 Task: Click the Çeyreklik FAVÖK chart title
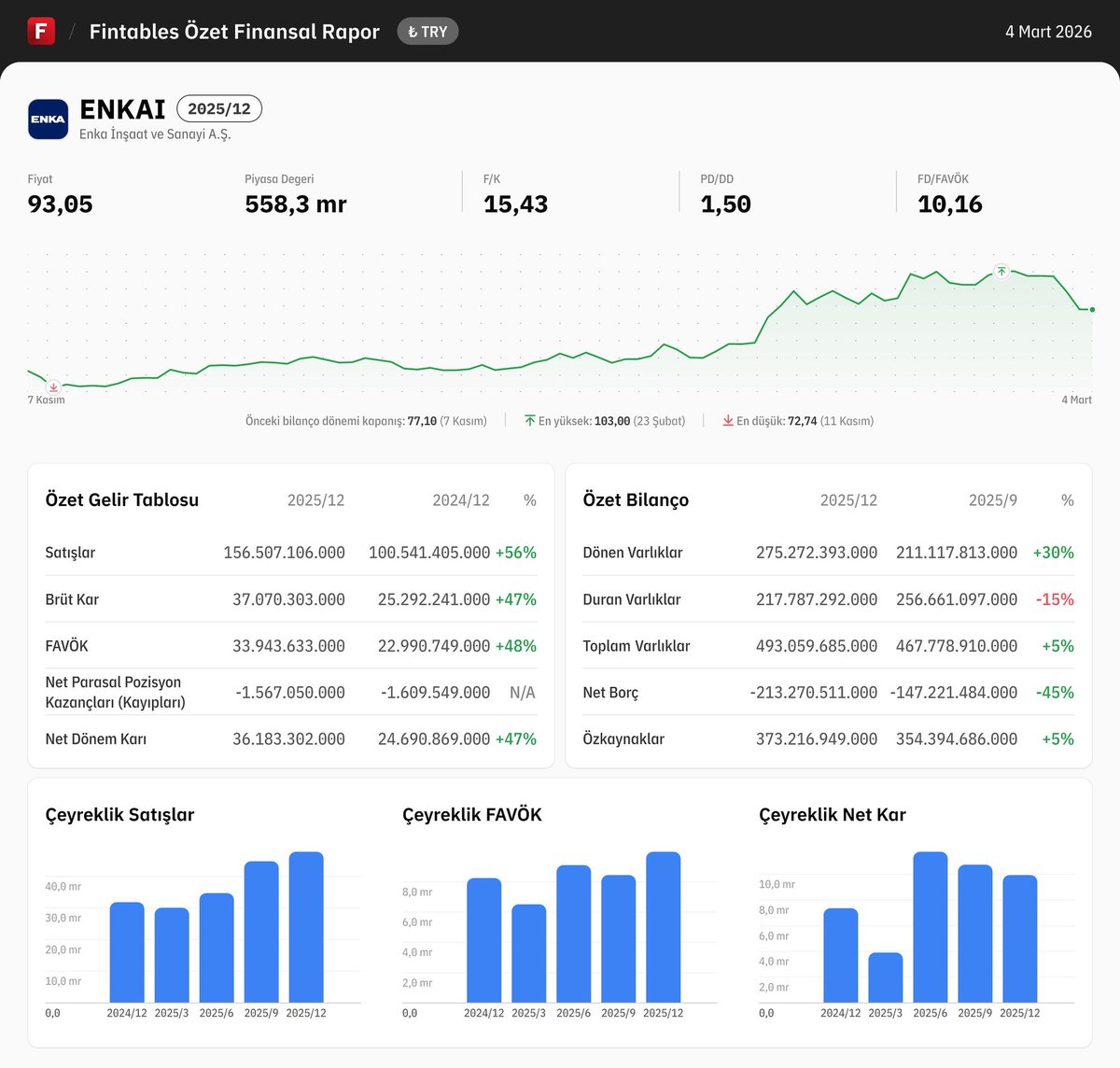tap(472, 815)
